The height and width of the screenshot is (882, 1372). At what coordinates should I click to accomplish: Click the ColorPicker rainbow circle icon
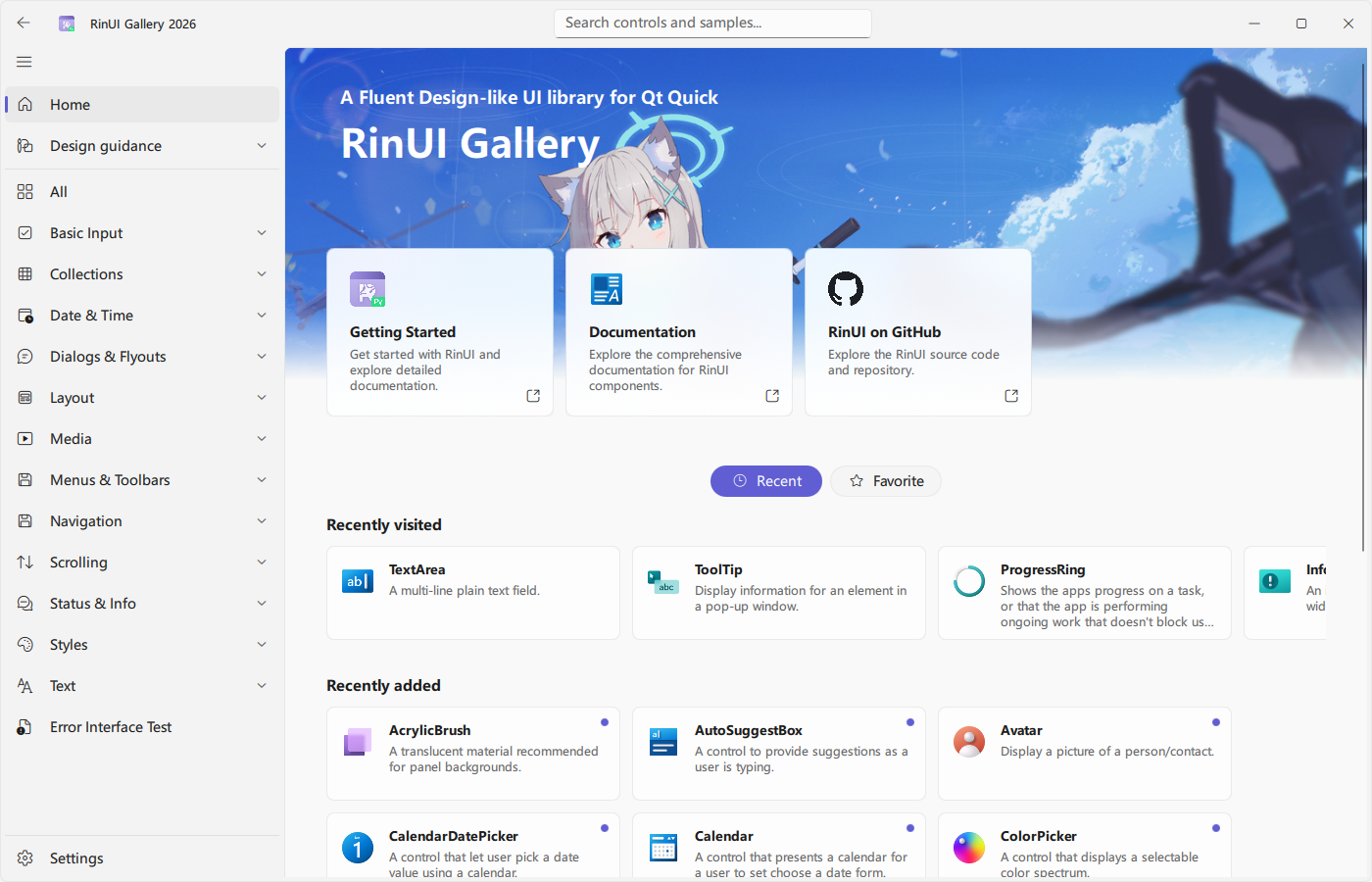tap(969, 848)
